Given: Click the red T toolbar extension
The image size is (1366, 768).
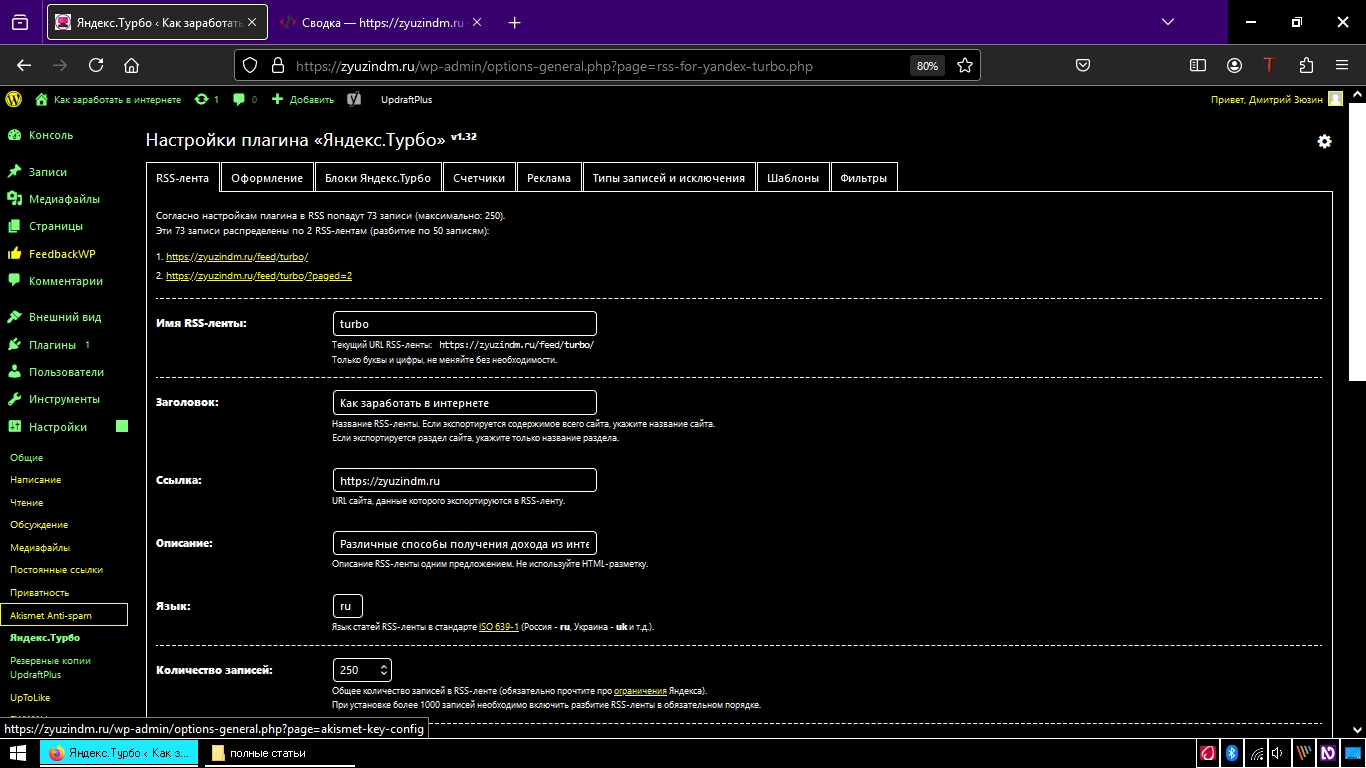Looking at the screenshot, I should [x=1270, y=65].
